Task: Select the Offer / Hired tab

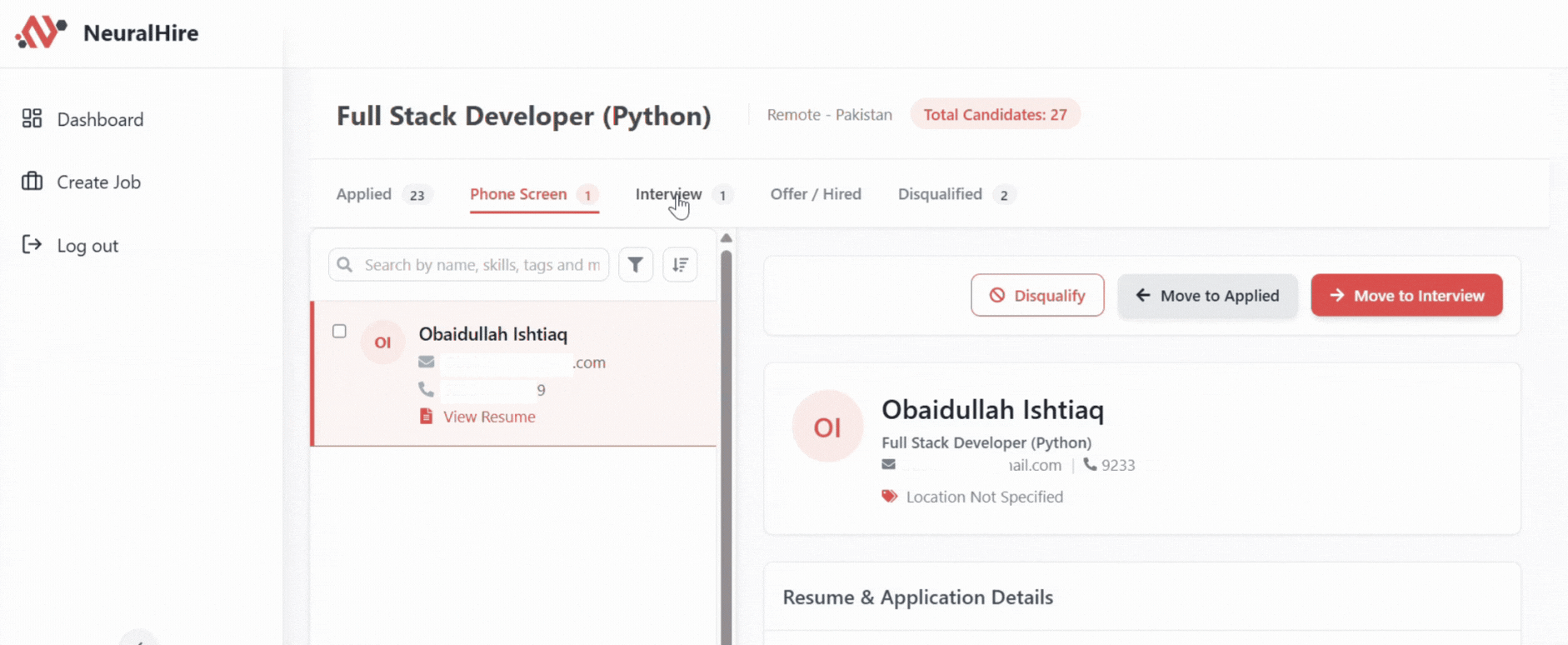Action: coord(815,194)
